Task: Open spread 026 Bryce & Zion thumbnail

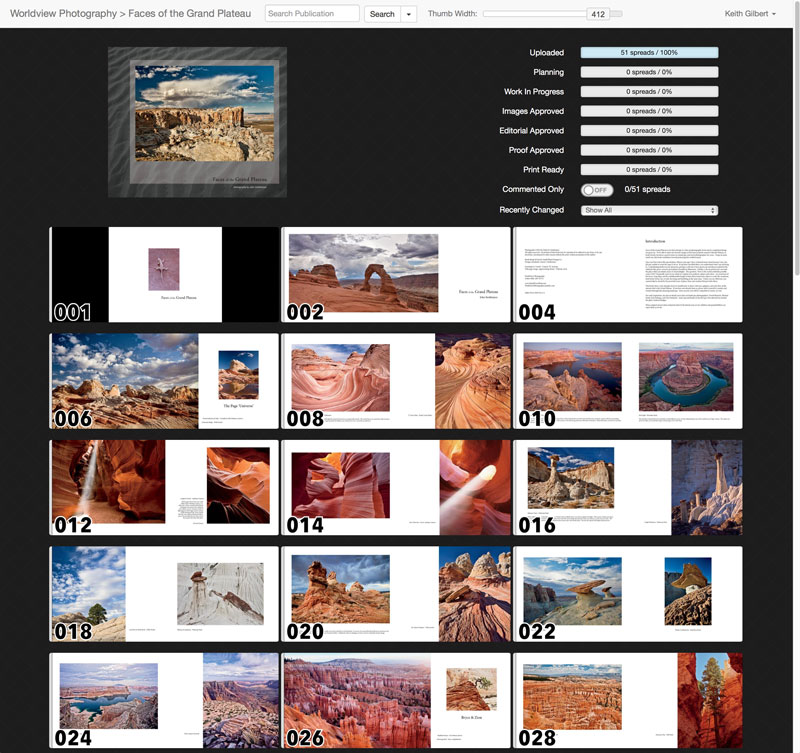Action: pyautogui.click(x=396, y=700)
